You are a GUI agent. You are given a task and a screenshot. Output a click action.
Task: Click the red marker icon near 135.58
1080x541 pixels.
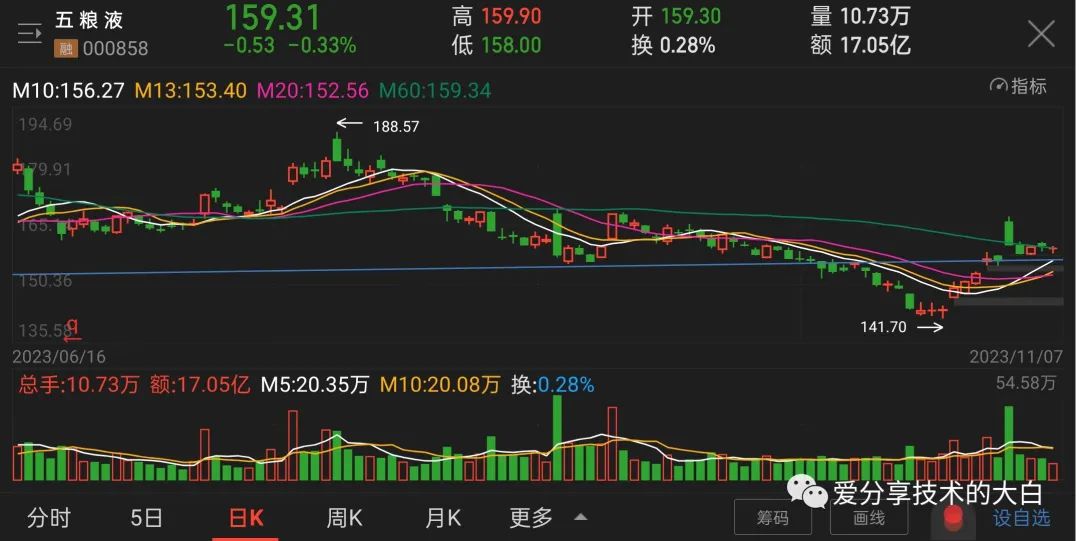click(x=72, y=330)
